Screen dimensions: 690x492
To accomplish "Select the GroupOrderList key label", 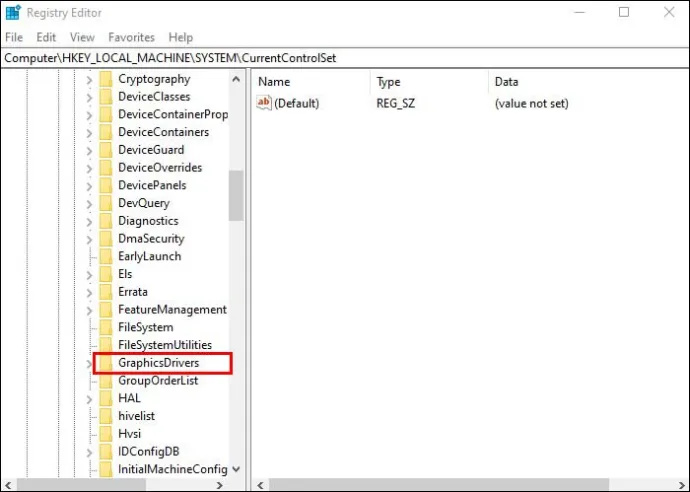I will [158, 381].
